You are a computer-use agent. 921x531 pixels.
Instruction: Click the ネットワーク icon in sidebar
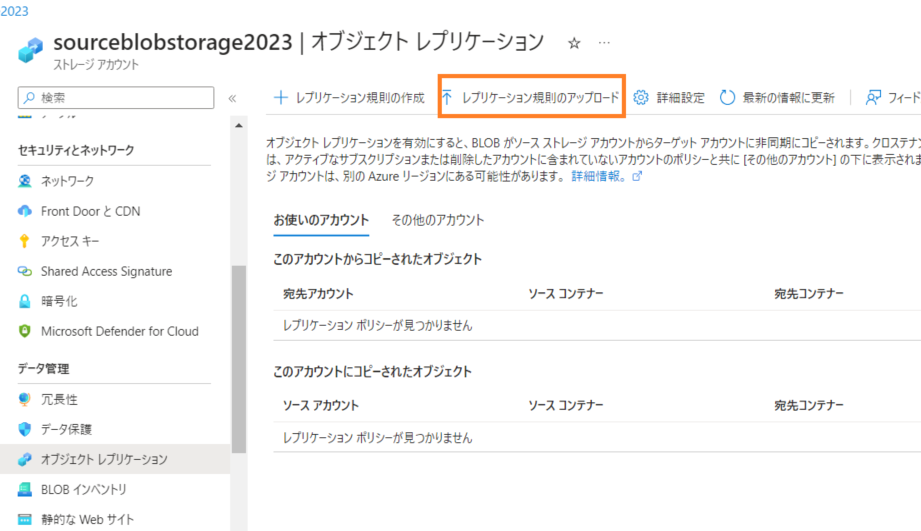[x=25, y=181]
